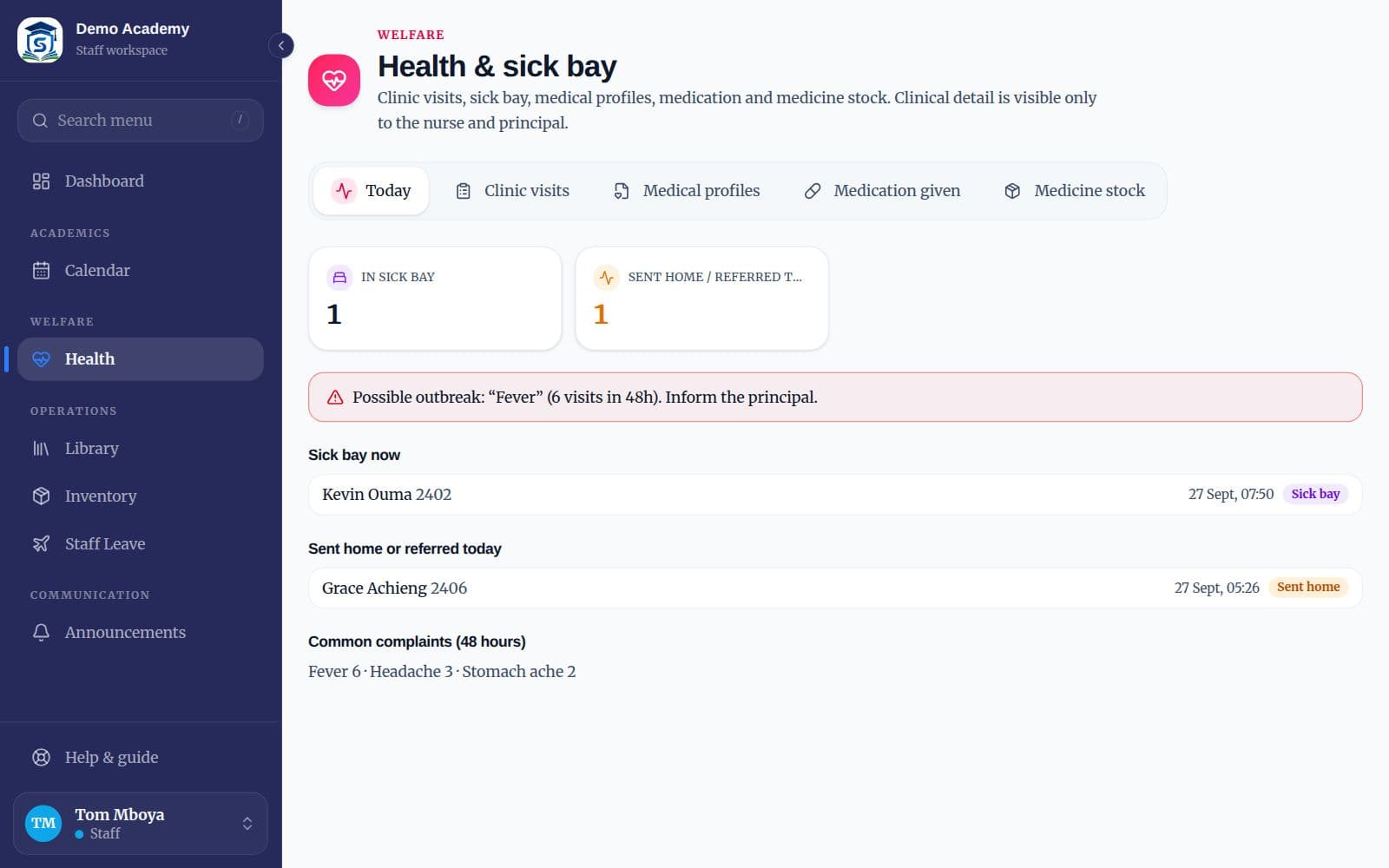This screenshot has height=868, width=1389.
Task: Focus the Search menu field
Action: tap(140, 121)
